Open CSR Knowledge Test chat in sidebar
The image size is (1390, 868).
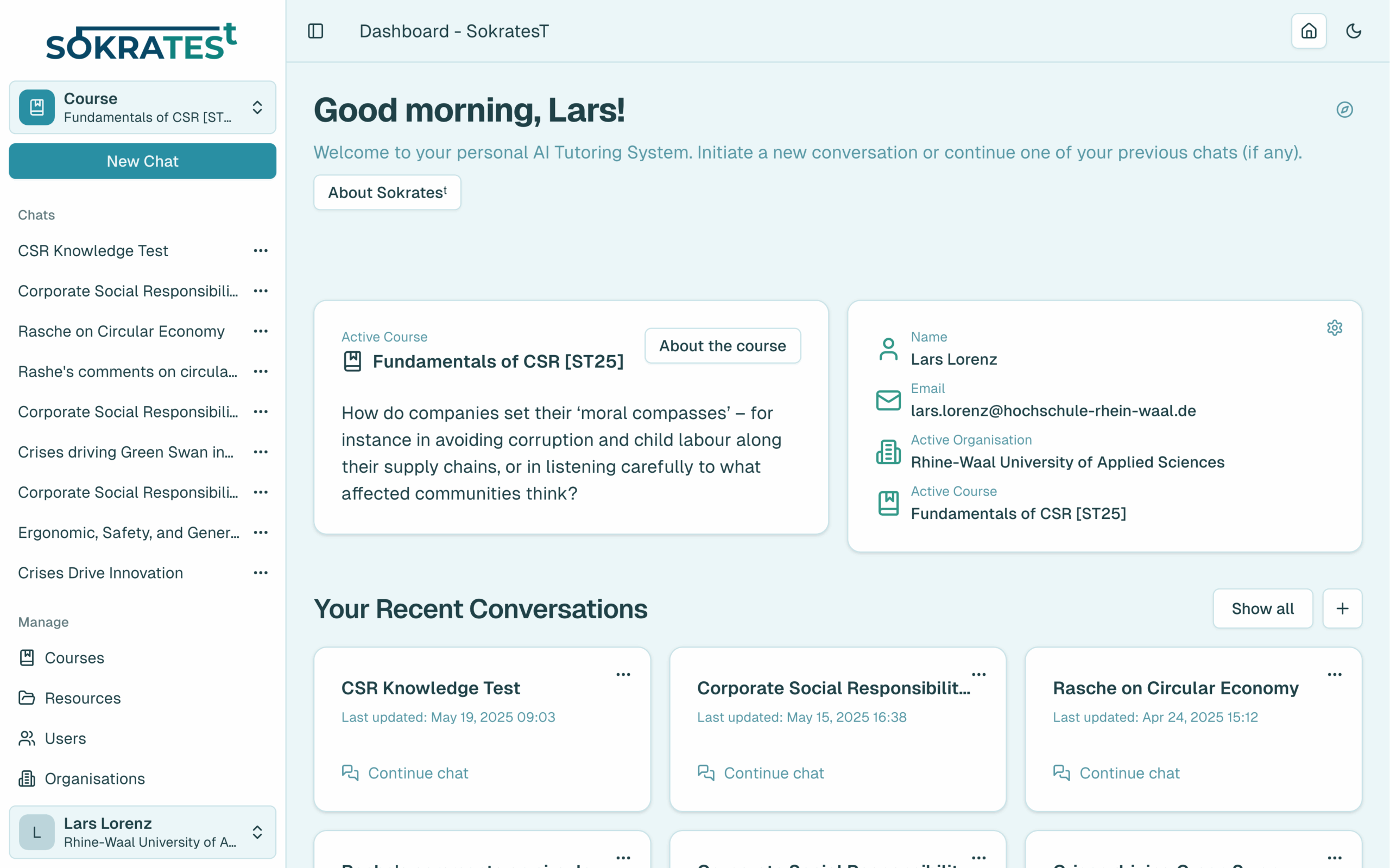[x=93, y=251]
